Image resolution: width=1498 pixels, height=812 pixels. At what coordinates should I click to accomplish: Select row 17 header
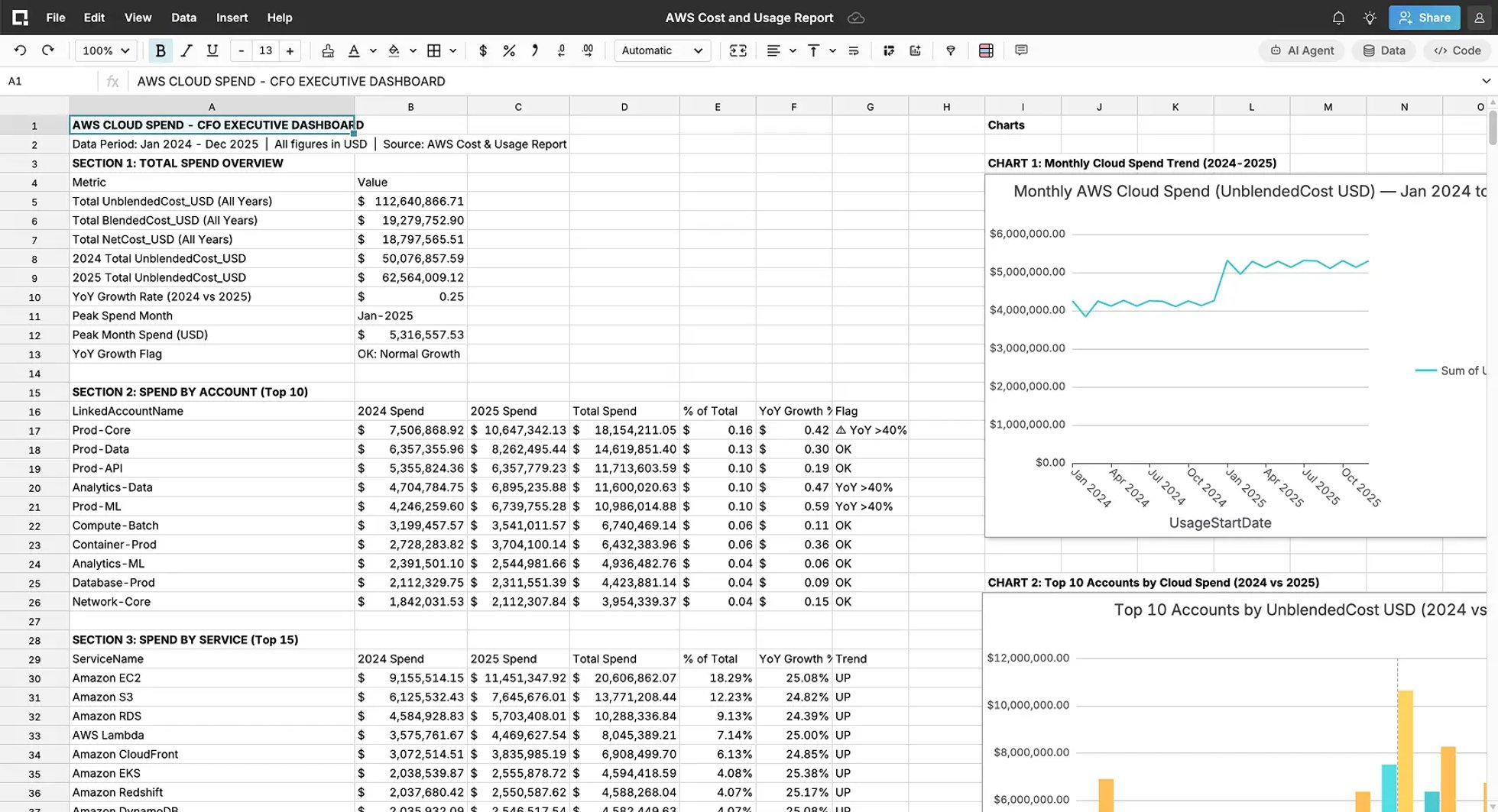pos(34,430)
